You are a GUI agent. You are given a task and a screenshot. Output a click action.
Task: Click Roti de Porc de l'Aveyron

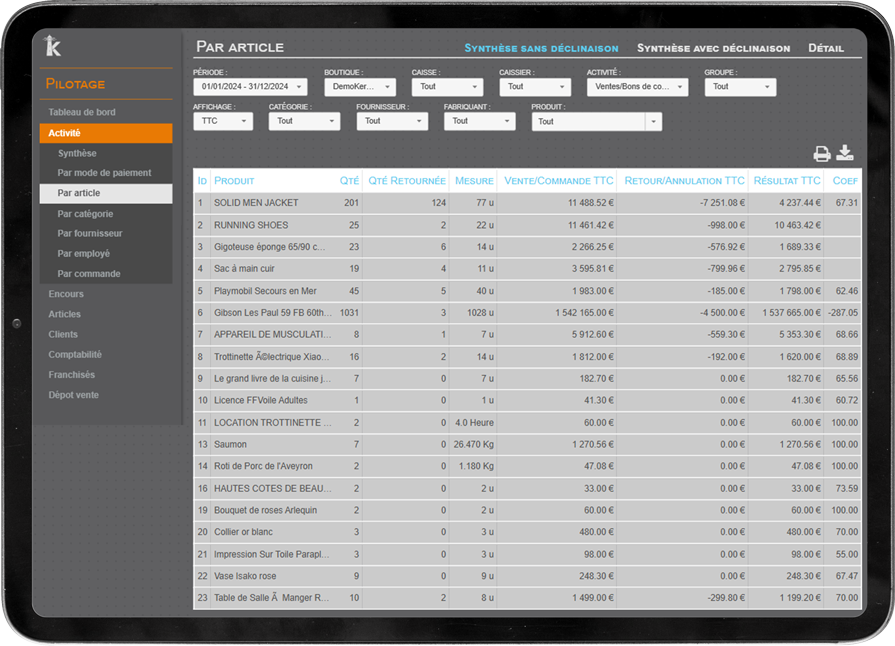click(x=263, y=466)
